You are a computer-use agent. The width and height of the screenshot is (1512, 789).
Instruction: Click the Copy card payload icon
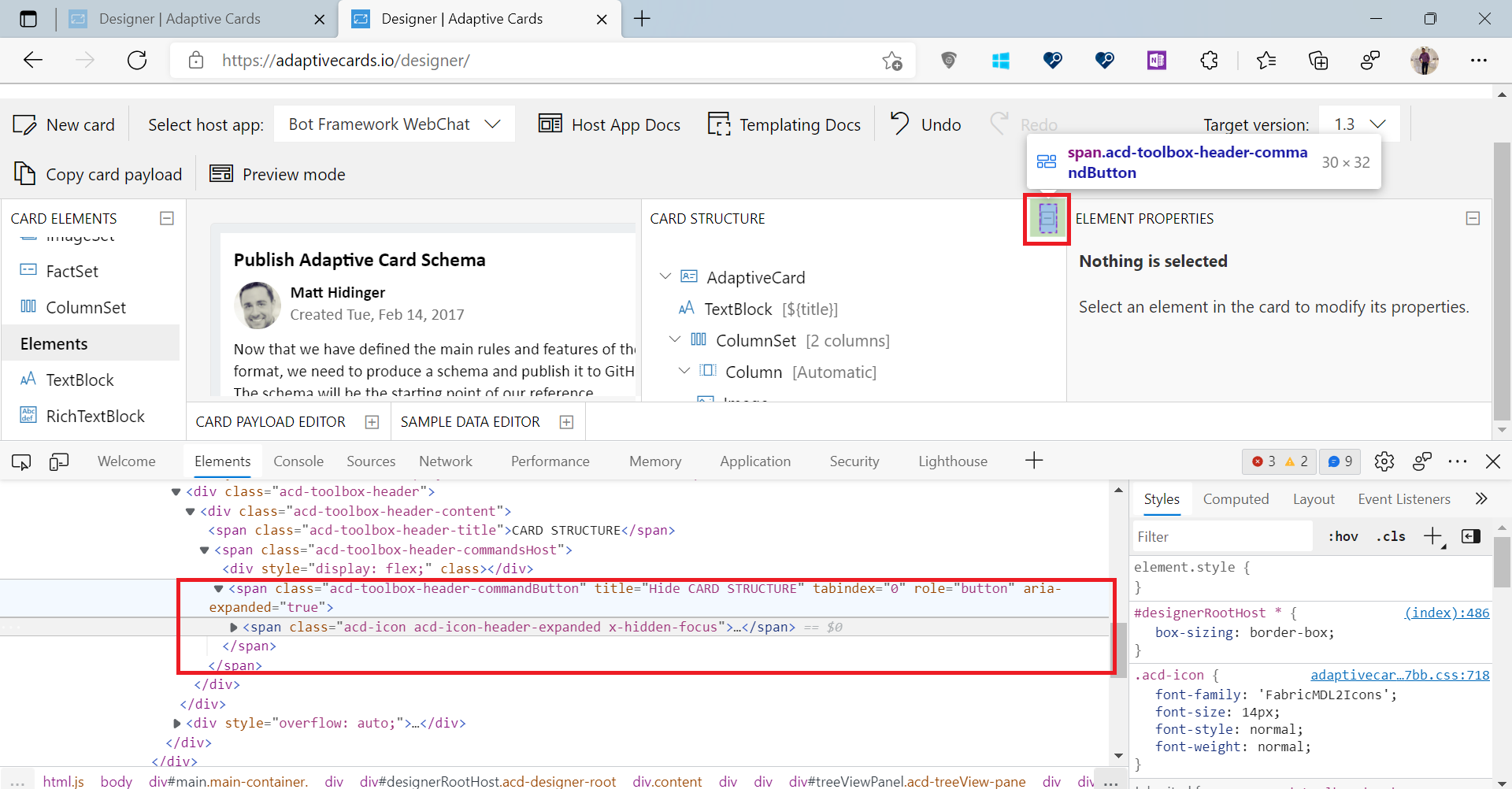pyautogui.click(x=24, y=173)
